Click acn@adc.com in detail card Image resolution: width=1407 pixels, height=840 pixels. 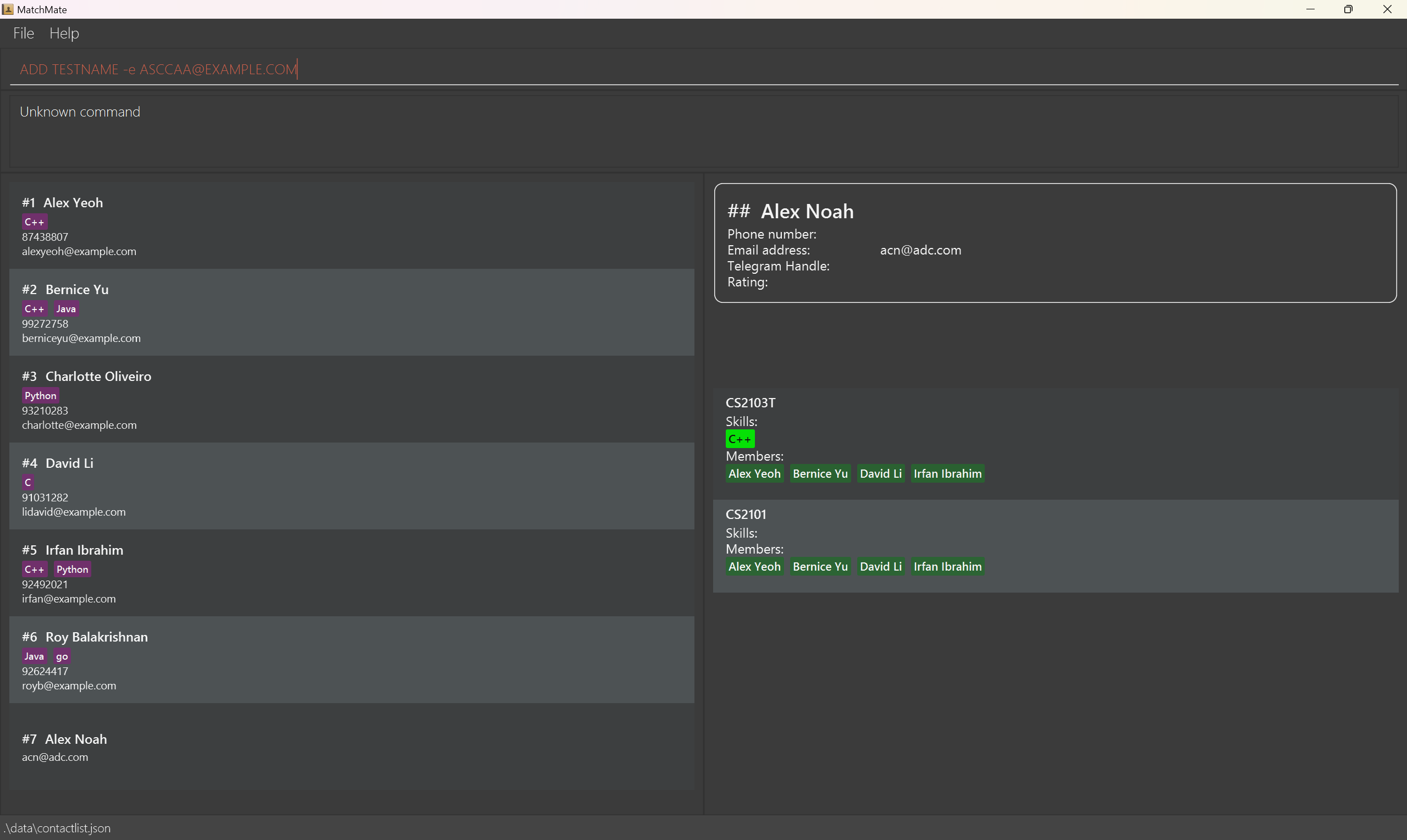point(921,250)
